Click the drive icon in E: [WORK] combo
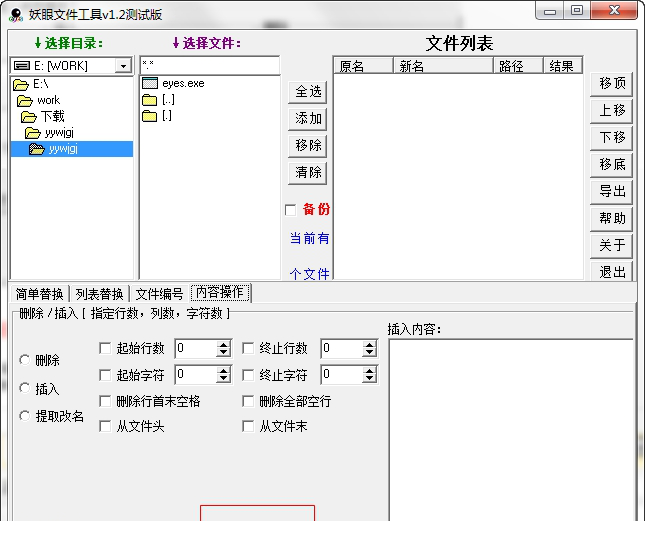Image resolution: width=645 pixels, height=541 pixels. pos(22,65)
